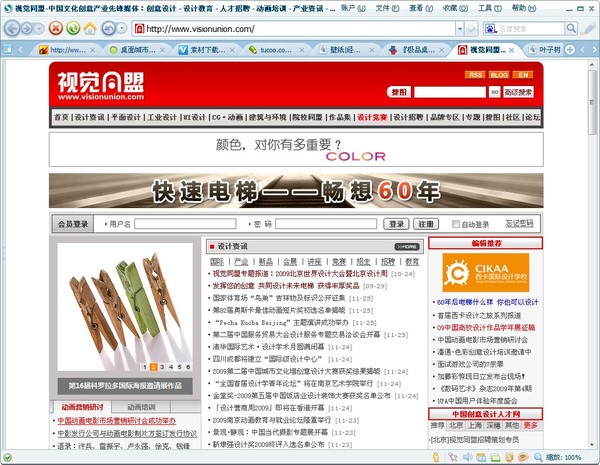Click the green-bottomed window icon in the status bar

pos(495,457)
